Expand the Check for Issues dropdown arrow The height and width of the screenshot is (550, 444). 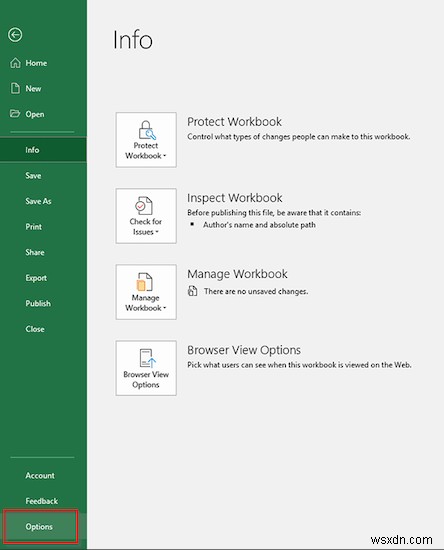[157, 232]
